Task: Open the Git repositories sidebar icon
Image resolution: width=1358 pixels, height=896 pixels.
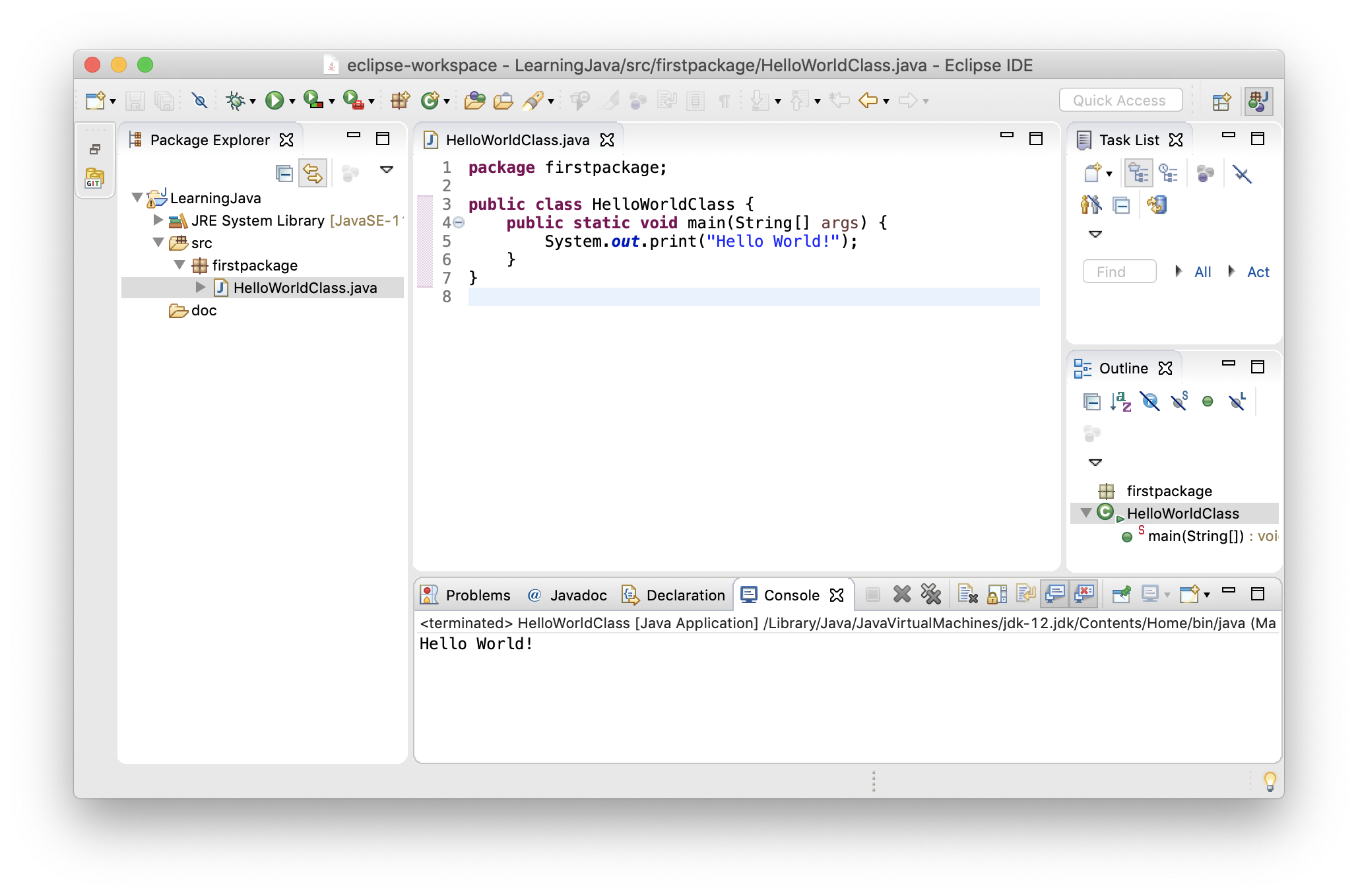Action: tap(94, 177)
